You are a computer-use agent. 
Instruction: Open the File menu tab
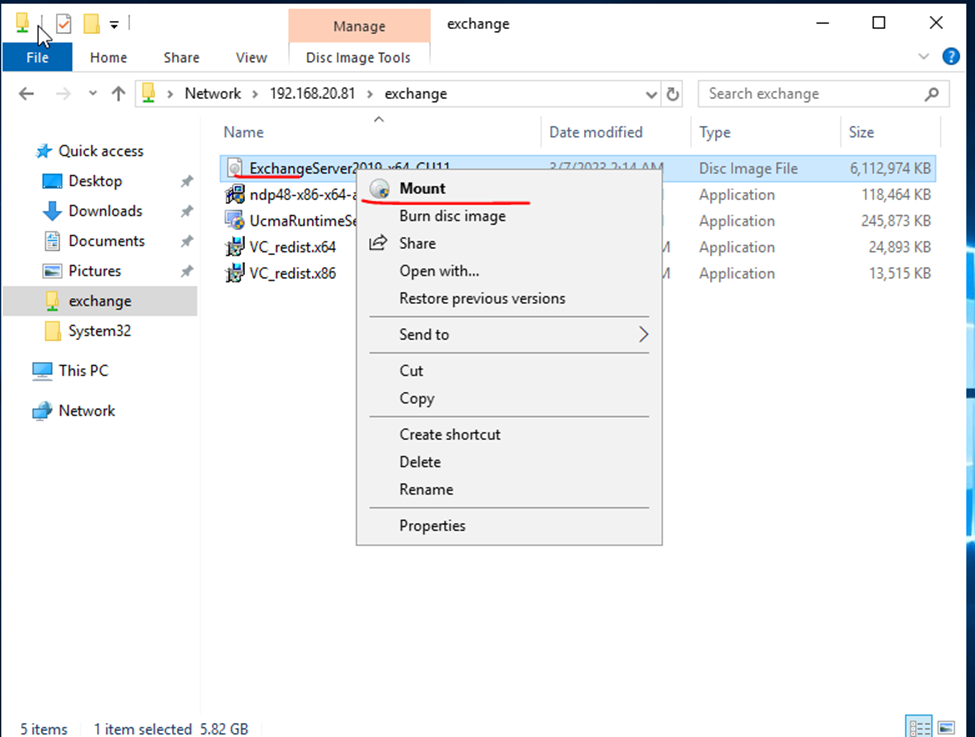point(37,58)
